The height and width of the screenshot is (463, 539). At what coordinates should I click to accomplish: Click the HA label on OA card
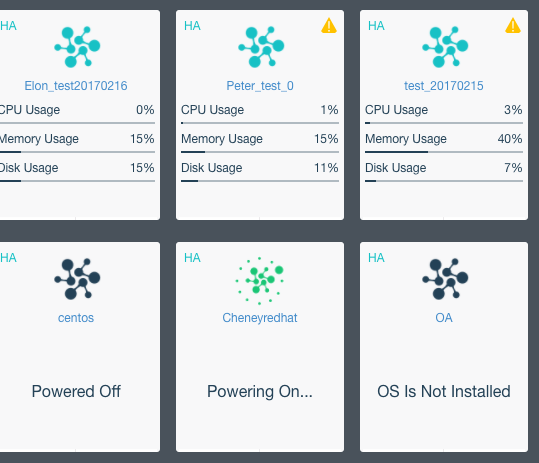tap(376, 258)
